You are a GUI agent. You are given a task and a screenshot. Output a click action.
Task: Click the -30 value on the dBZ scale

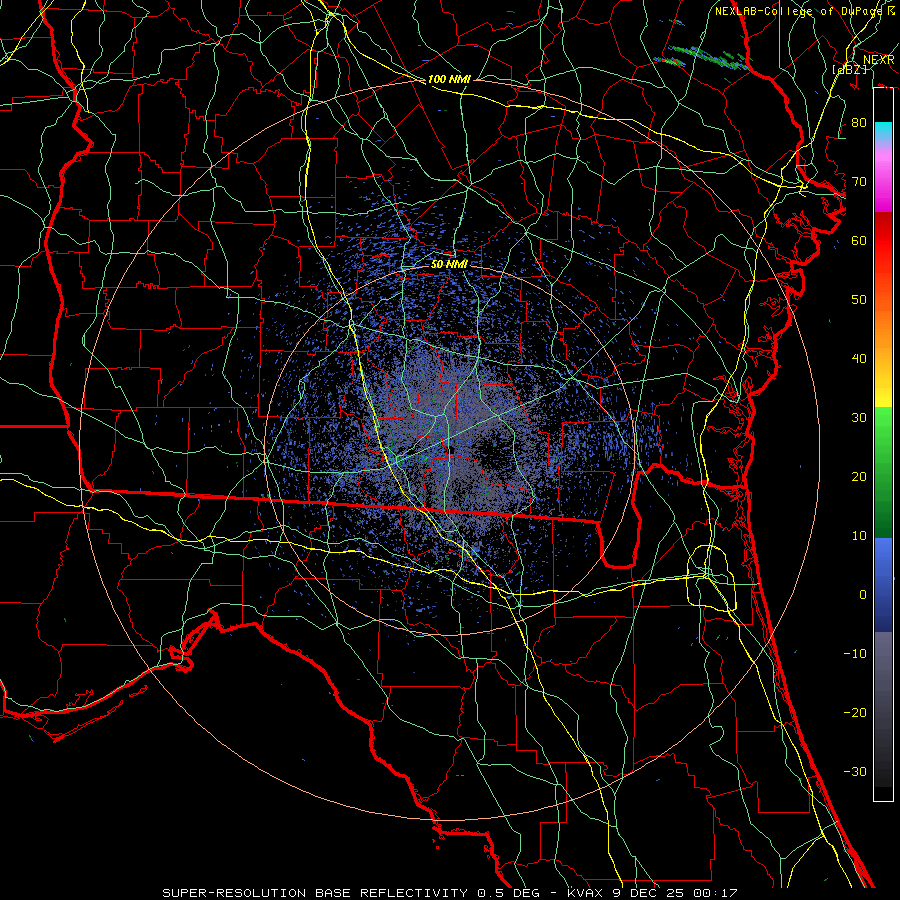(855, 771)
